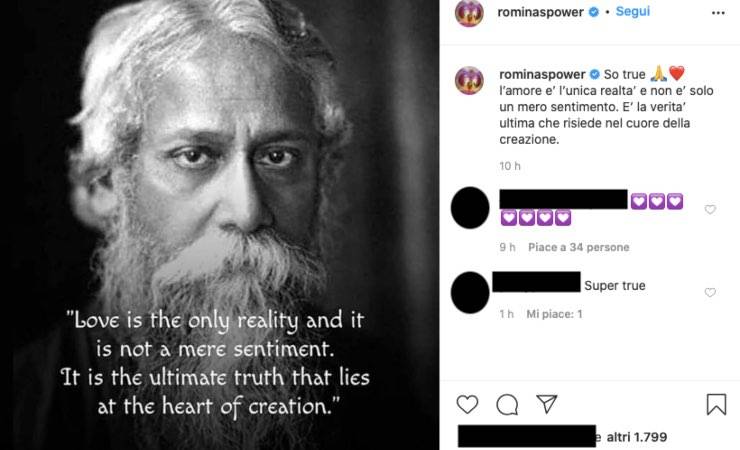Open the profile avatar in the post header
740x450 pixels.
pos(469,13)
